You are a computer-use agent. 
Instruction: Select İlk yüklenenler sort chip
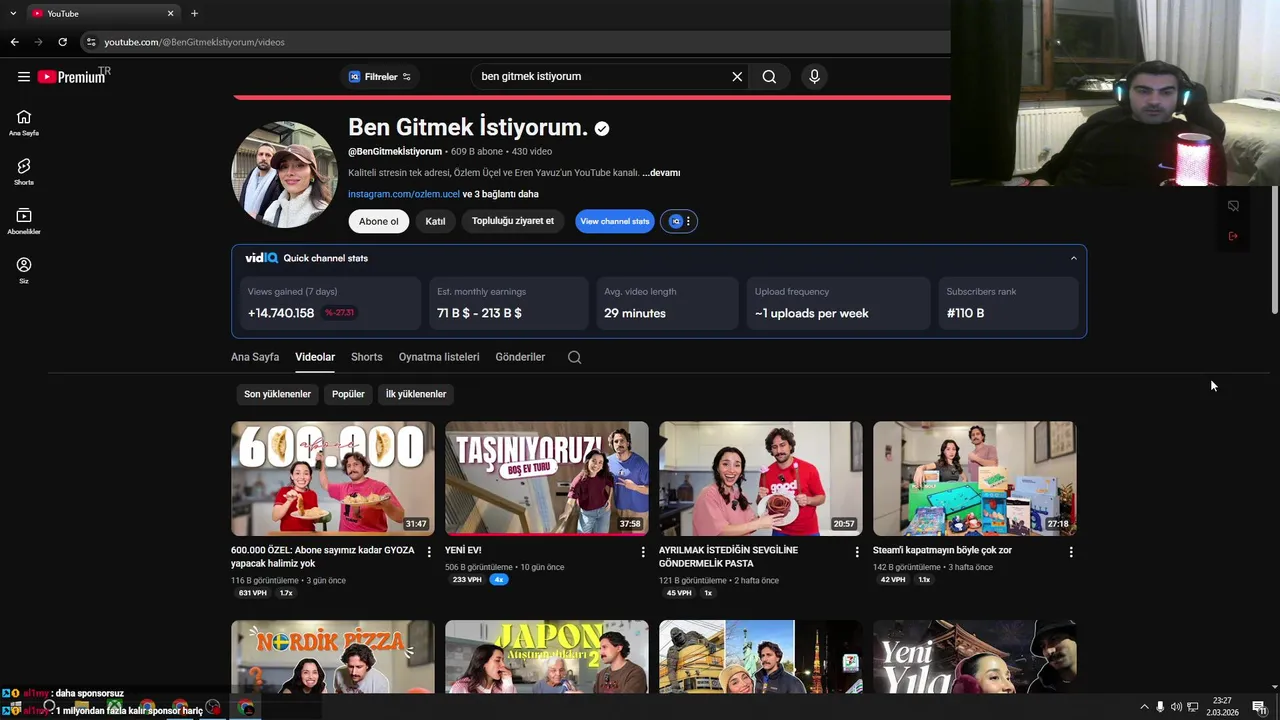(416, 394)
